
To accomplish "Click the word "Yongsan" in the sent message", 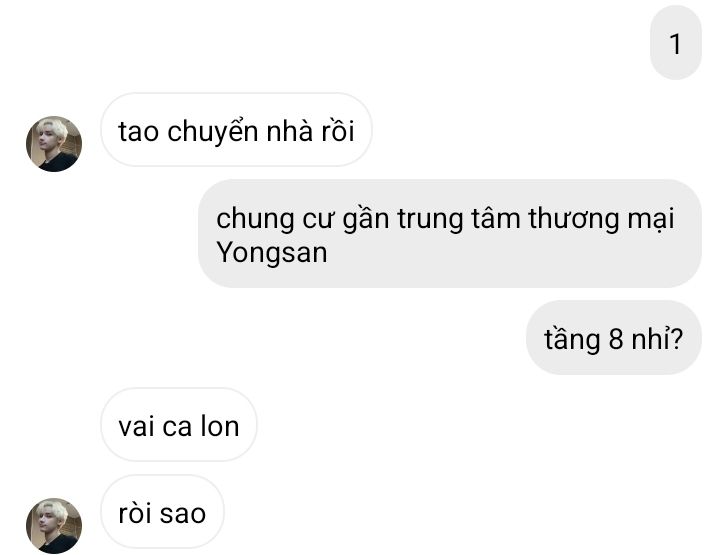I will 272,253.
